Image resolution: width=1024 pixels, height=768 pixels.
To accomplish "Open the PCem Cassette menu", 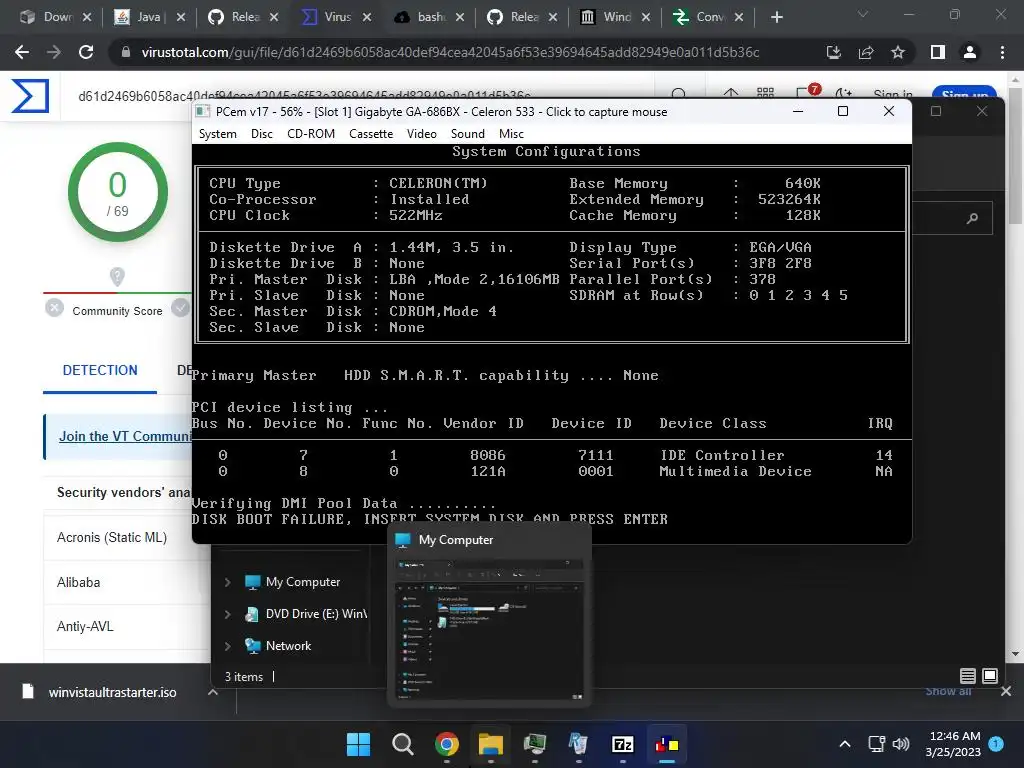I will point(371,134).
